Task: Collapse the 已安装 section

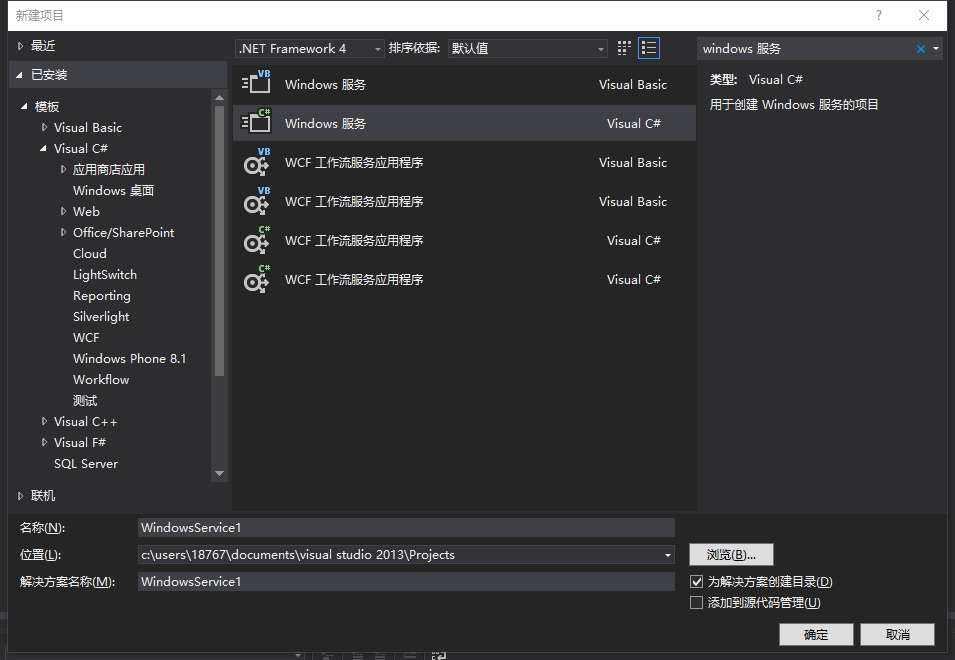Action: [19, 75]
